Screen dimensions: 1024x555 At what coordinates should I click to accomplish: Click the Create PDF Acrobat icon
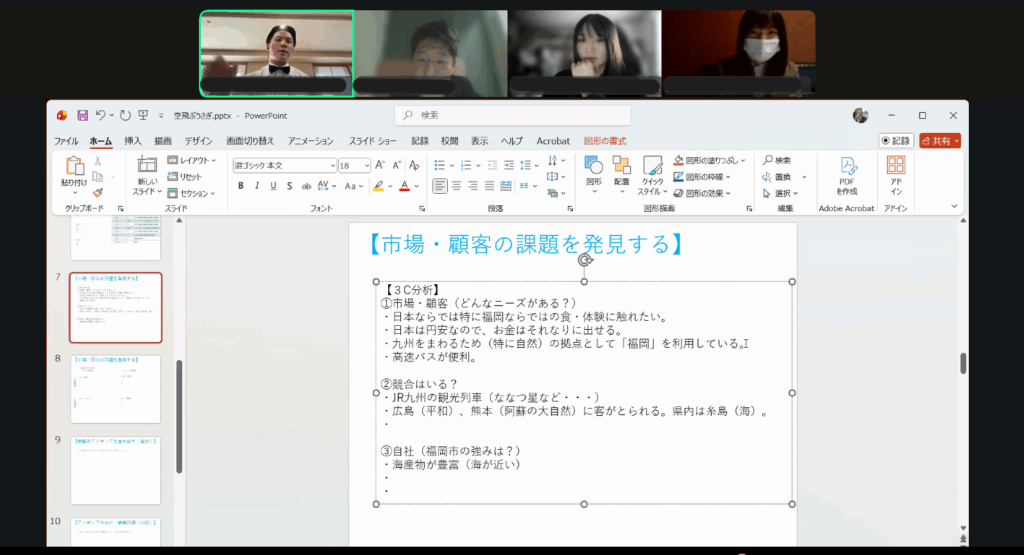click(848, 175)
